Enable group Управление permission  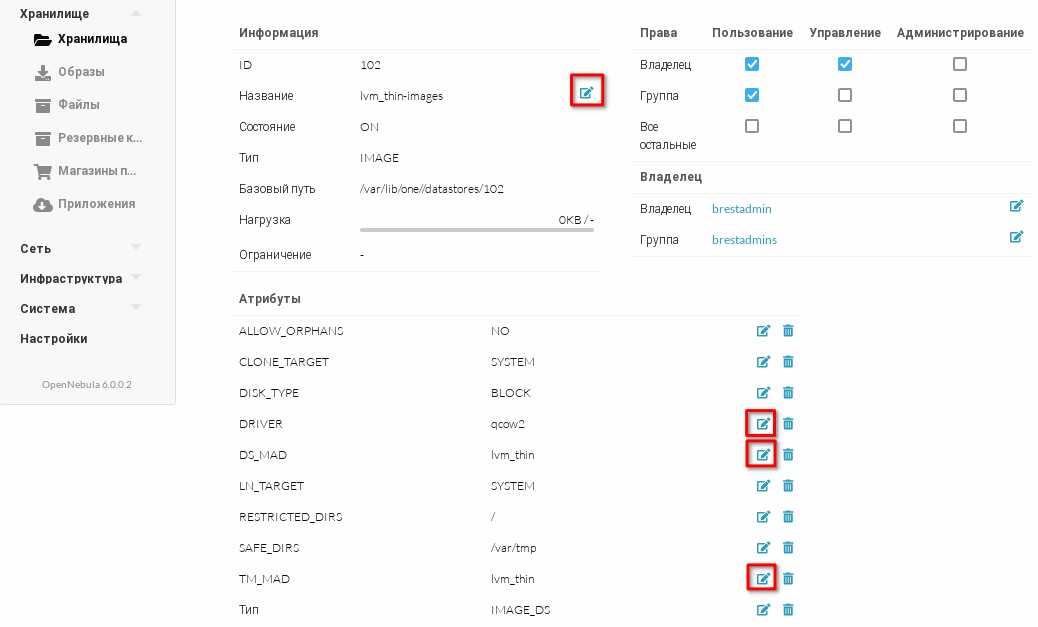pyautogui.click(x=845, y=95)
